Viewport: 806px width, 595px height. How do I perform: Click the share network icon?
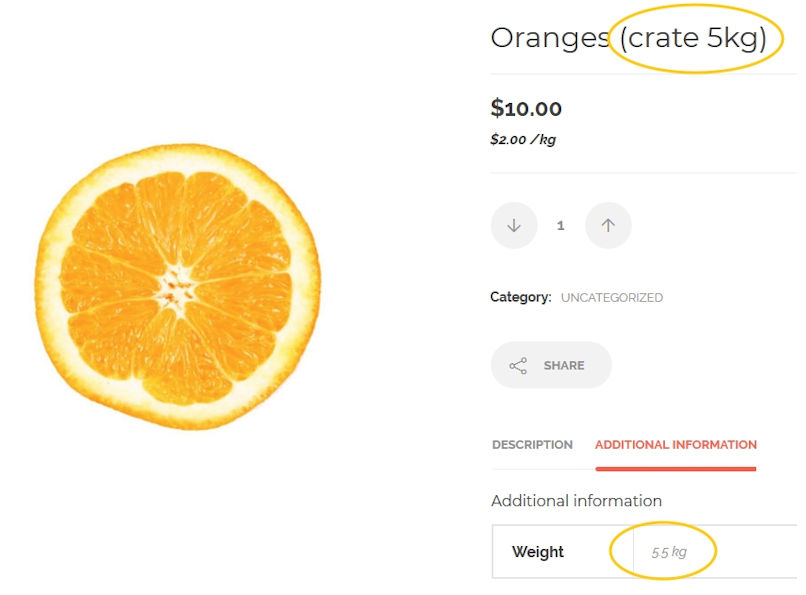518,365
